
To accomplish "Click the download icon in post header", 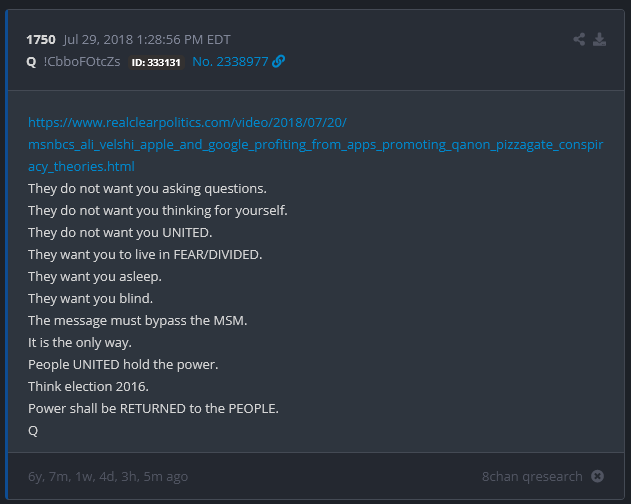I will [x=599, y=40].
